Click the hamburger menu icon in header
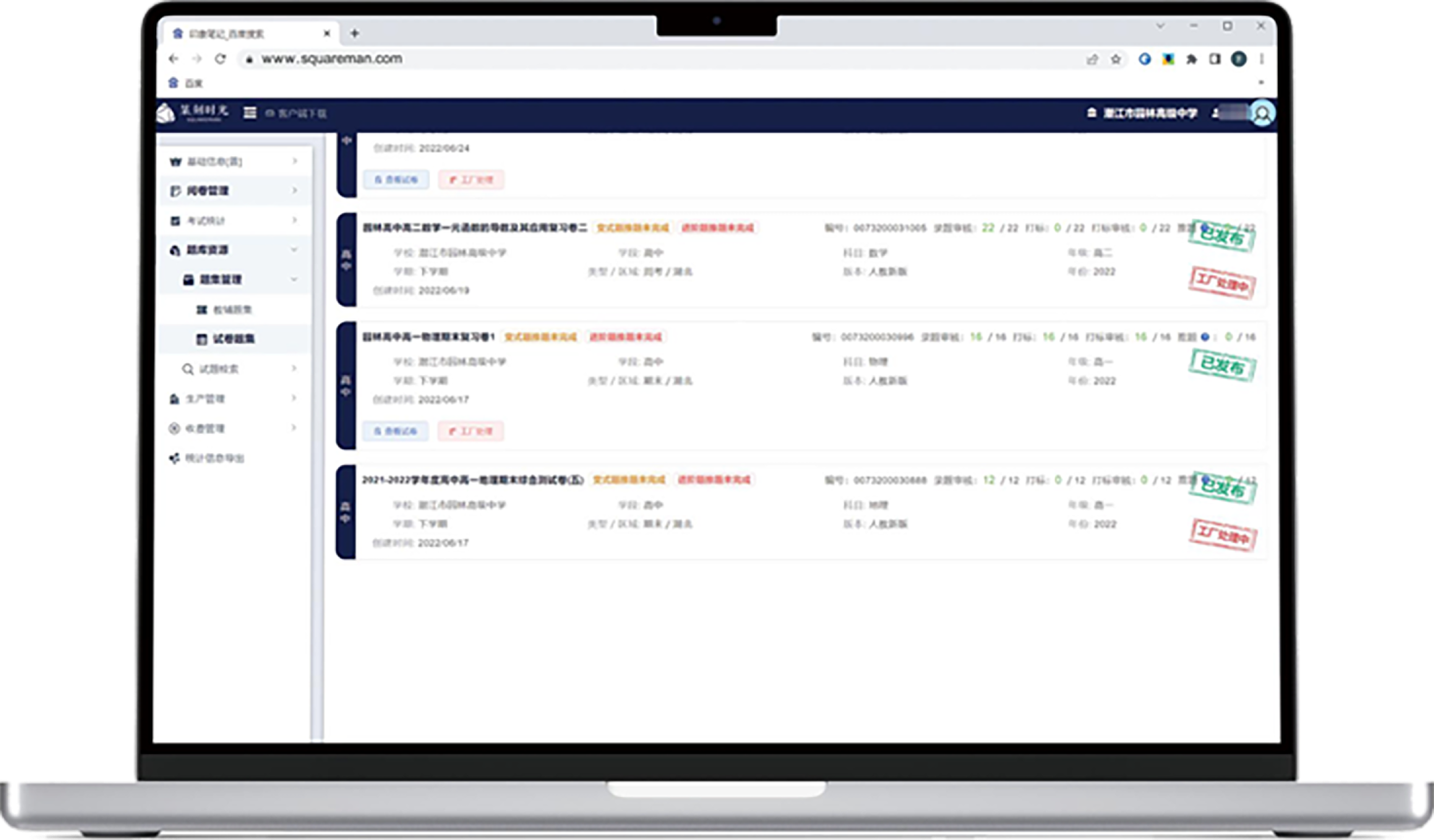Screen dimensions: 1434x840 click(250, 113)
